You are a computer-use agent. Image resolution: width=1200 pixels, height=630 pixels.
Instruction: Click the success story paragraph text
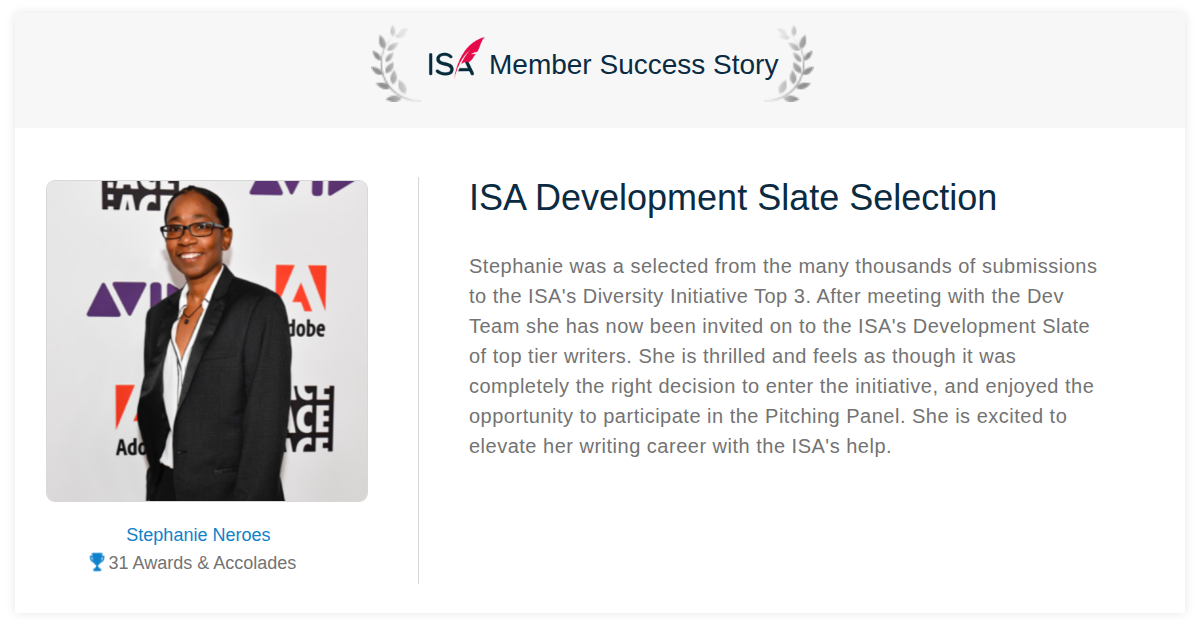click(x=783, y=356)
